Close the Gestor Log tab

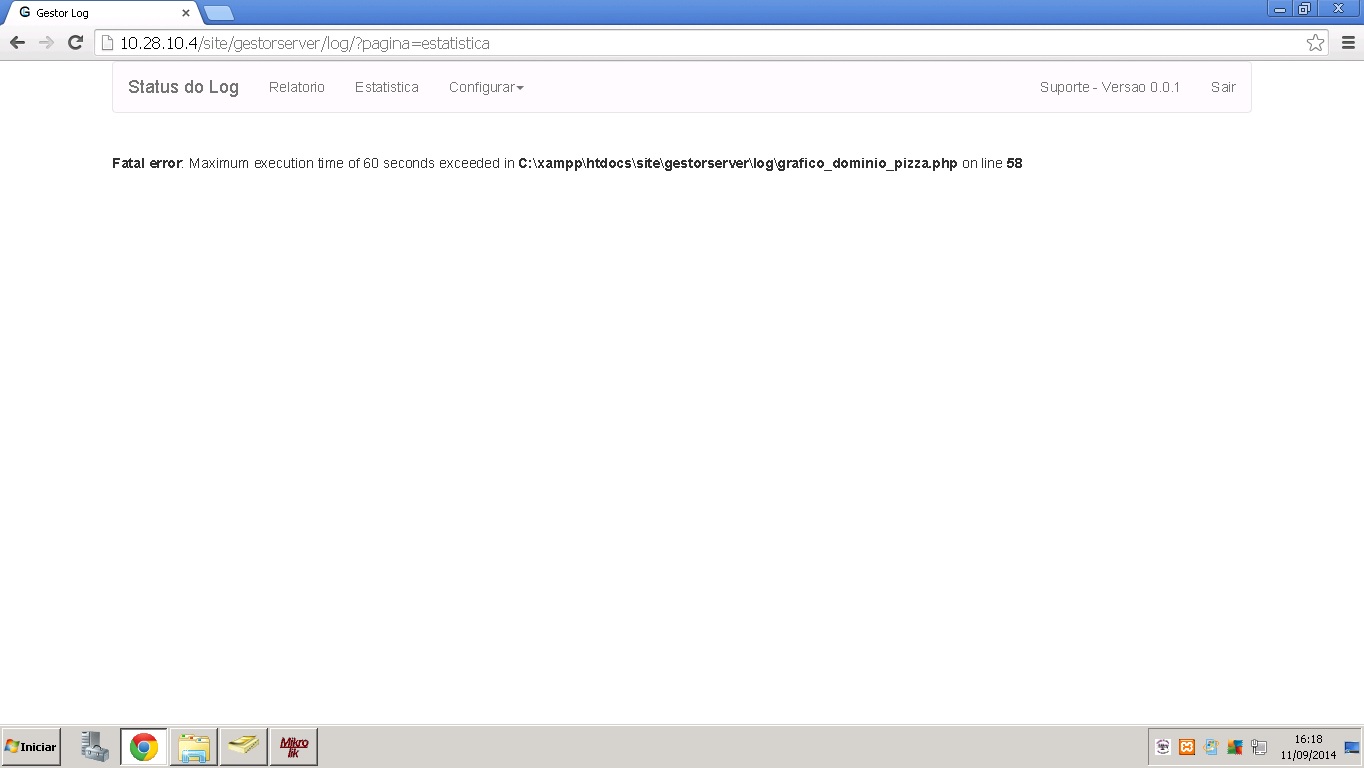(x=185, y=13)
